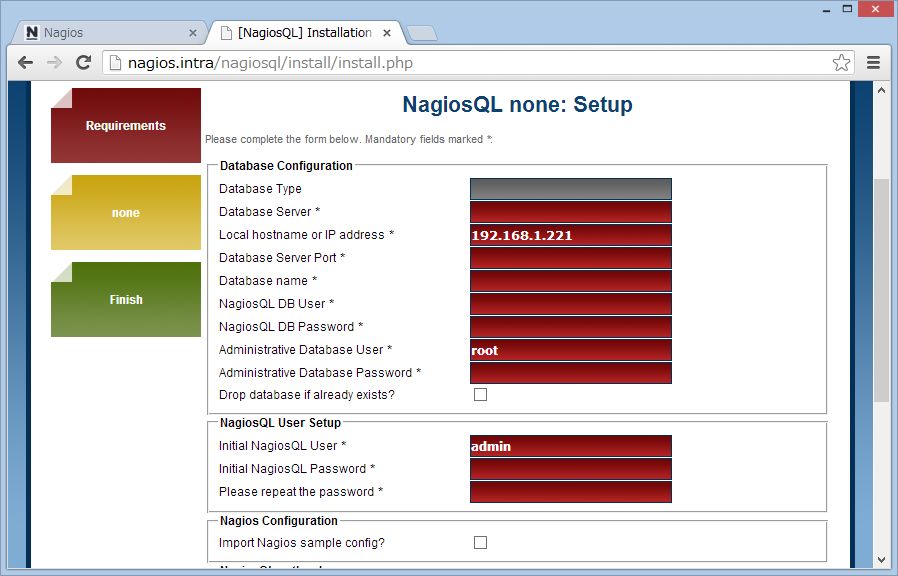Open the Database Type dropdown
Image resolution: width=898 pixels, height=576 pixels.
pyautogui.click(x=571, y=189)
